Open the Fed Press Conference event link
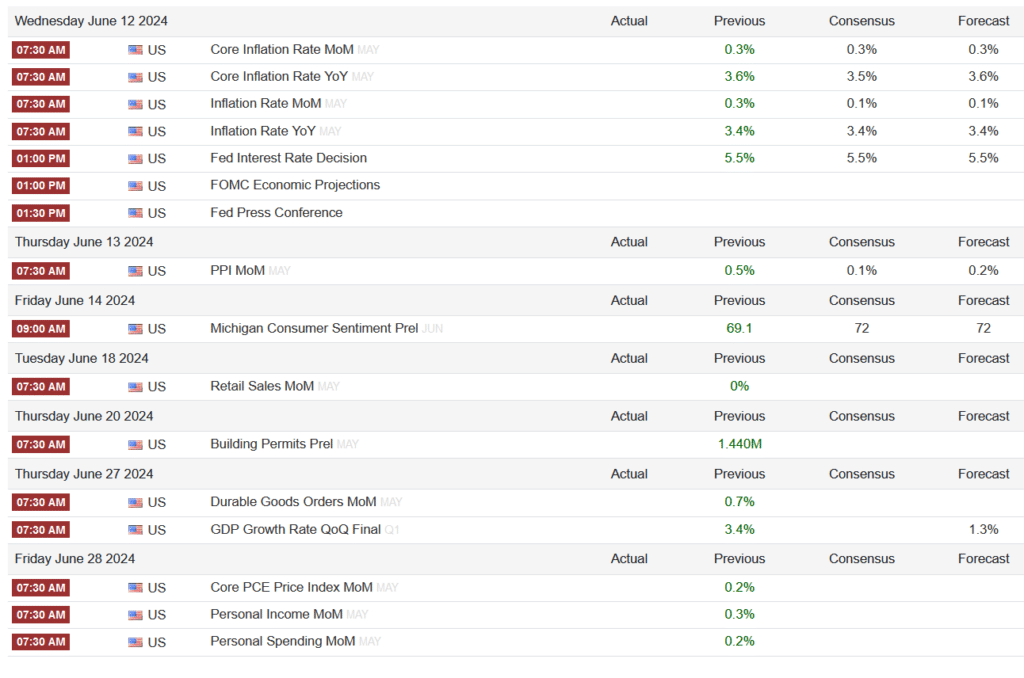The height and width of the screenshot is (678, 1024). tap(276, 212)
